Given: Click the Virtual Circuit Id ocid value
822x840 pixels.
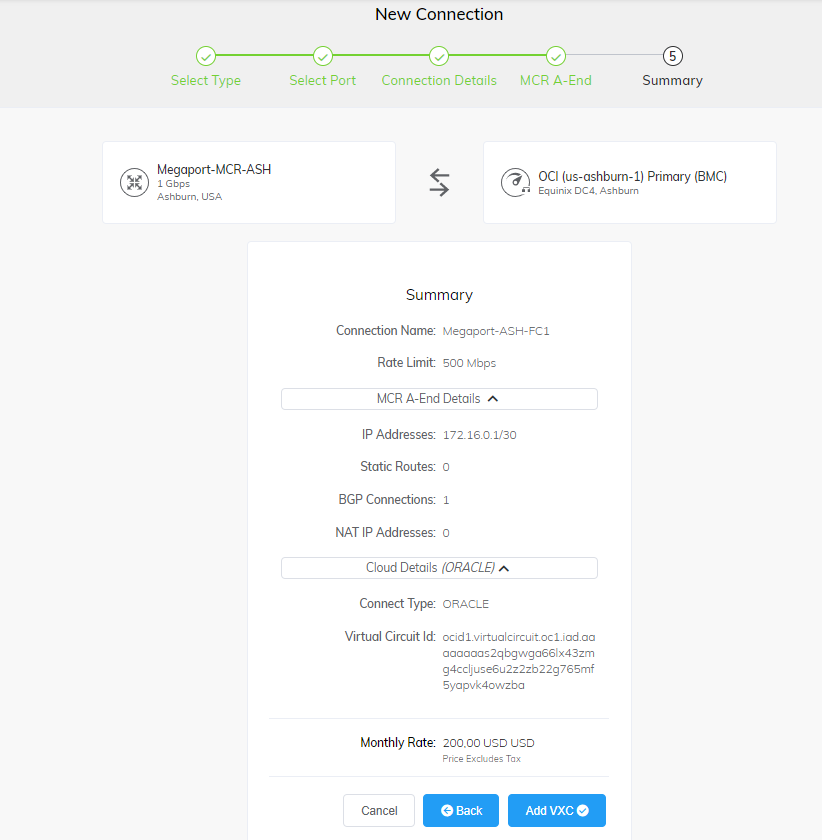Looking at the screenshot, I should [518, 661].
